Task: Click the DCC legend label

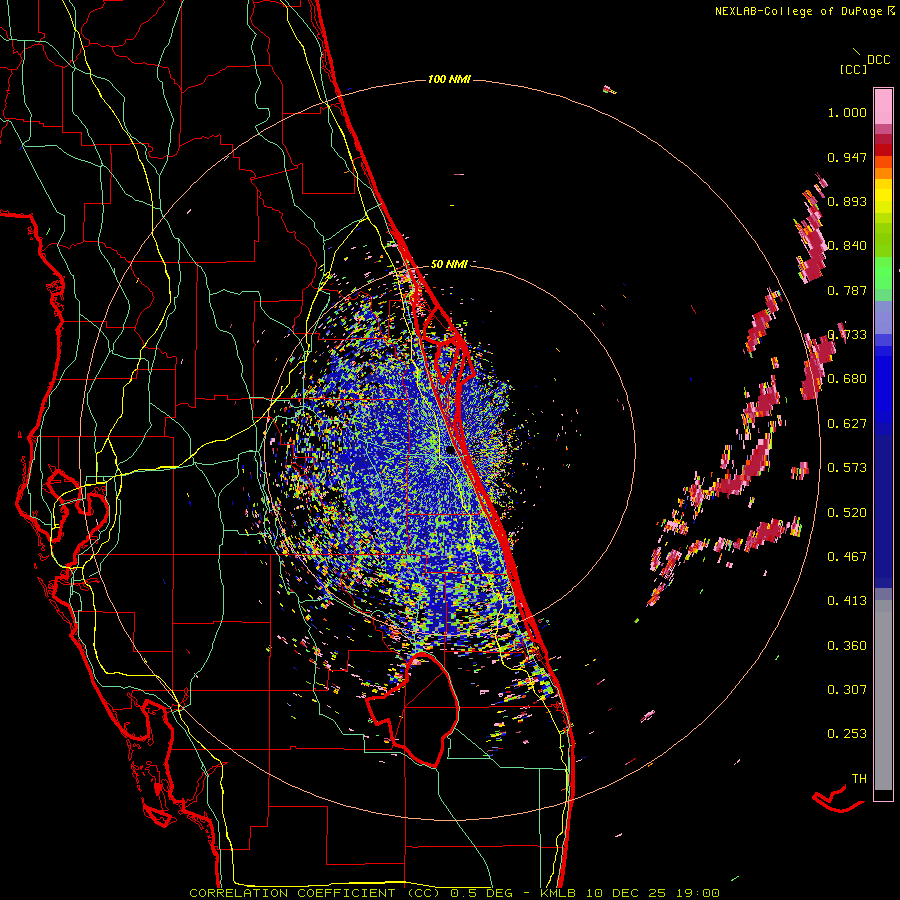Action: tap(878, 60)
